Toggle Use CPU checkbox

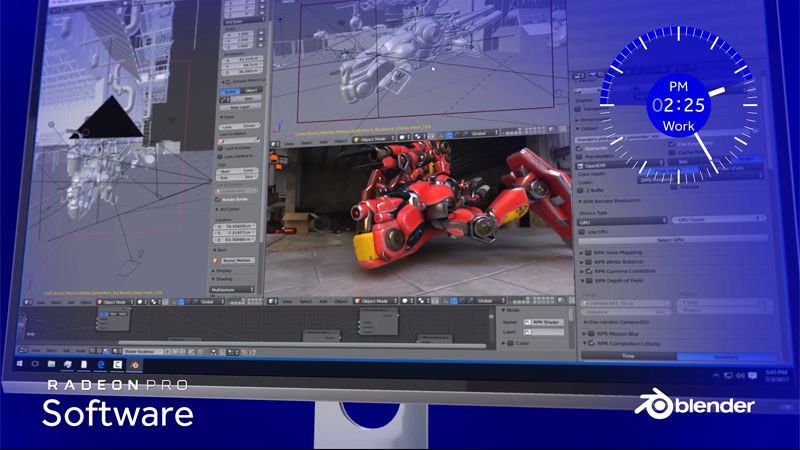[582, 232]
